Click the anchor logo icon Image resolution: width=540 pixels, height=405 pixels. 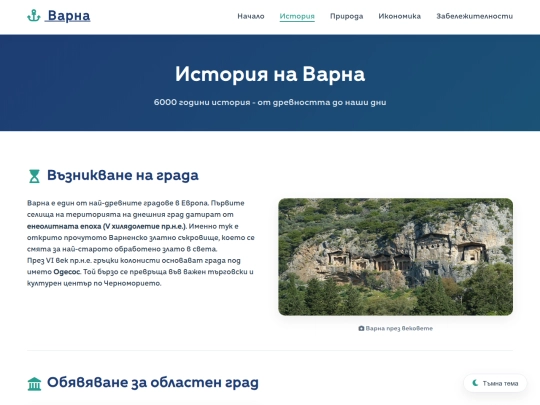34,16
